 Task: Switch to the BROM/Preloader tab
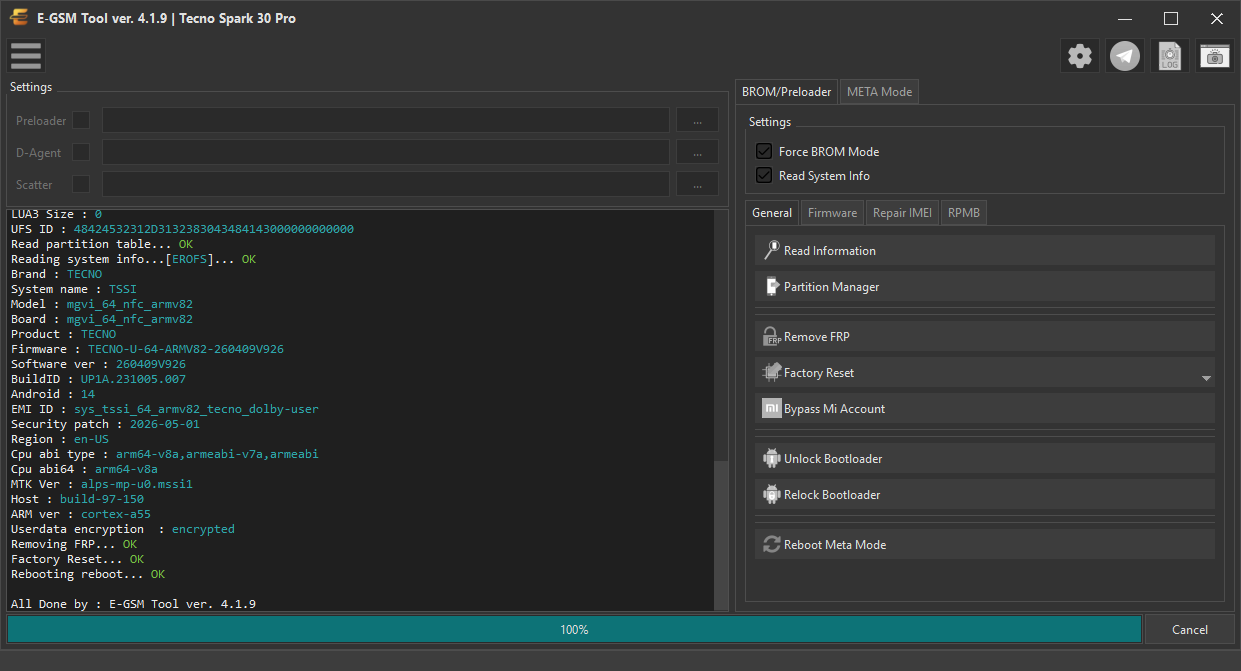click(786, 91)
